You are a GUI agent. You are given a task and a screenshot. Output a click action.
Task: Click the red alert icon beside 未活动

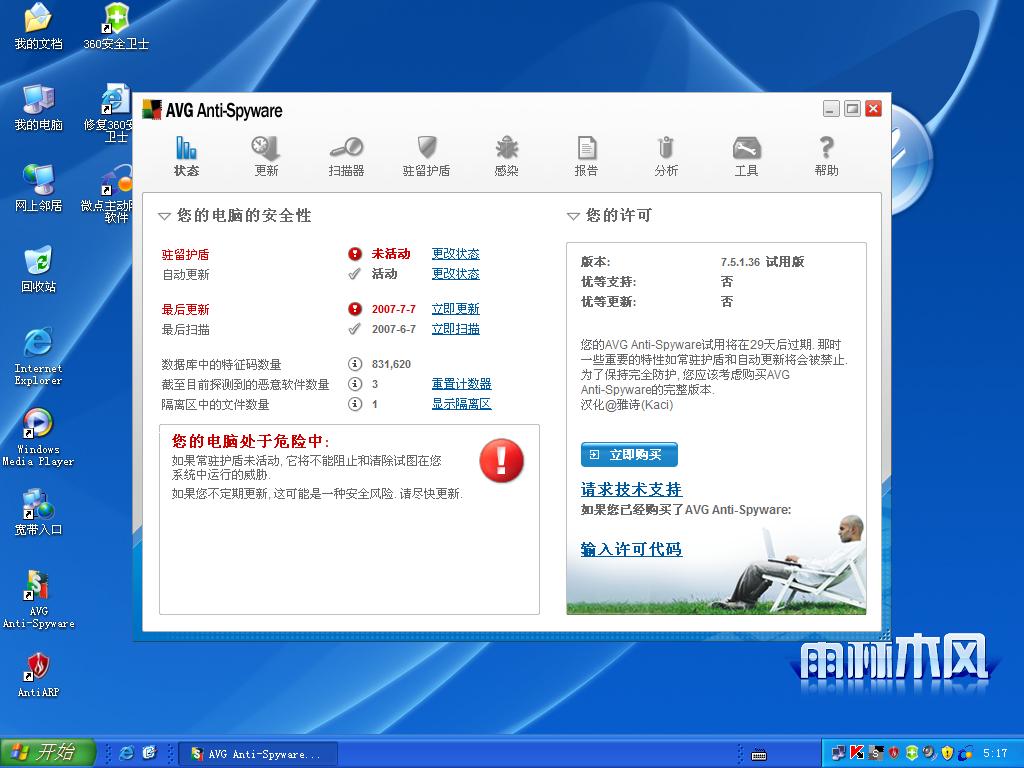[x=355, y=254]
